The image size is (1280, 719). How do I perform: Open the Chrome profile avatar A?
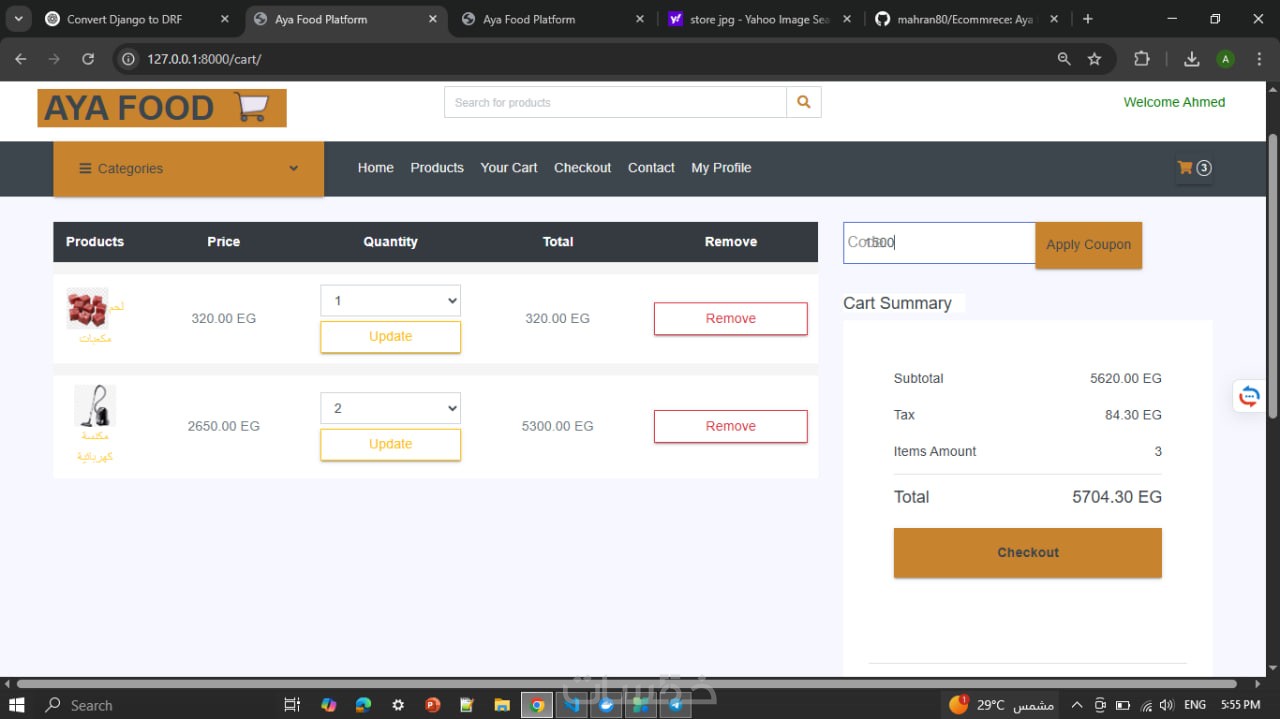click(1225, 59)
